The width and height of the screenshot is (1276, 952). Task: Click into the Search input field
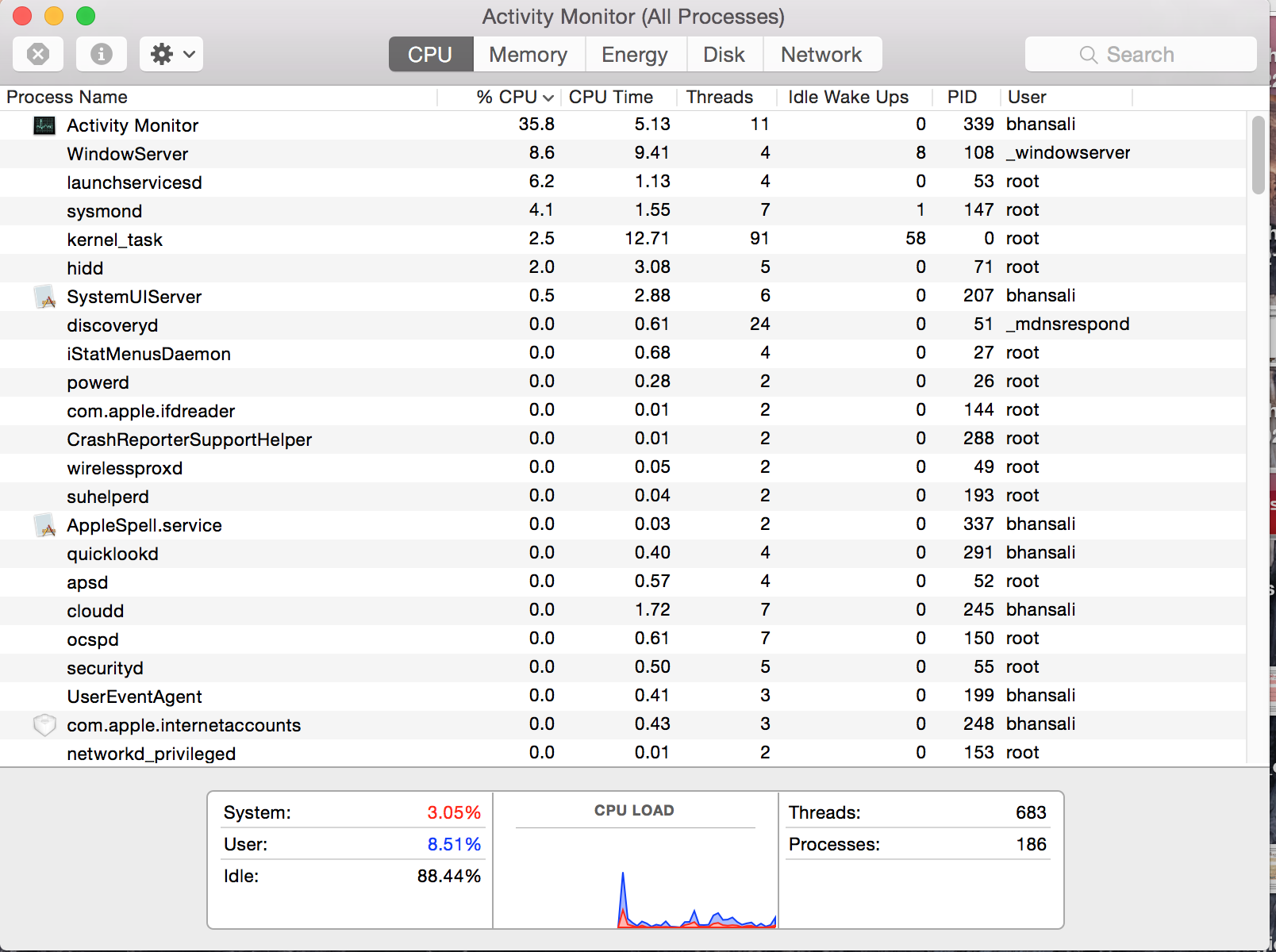tap(1140, 54)
